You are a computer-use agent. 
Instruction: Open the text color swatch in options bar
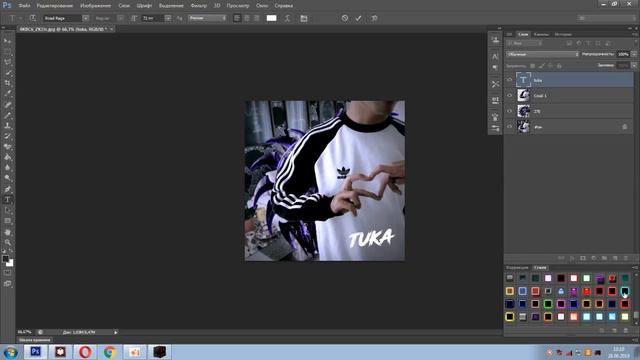pos(271,18)
